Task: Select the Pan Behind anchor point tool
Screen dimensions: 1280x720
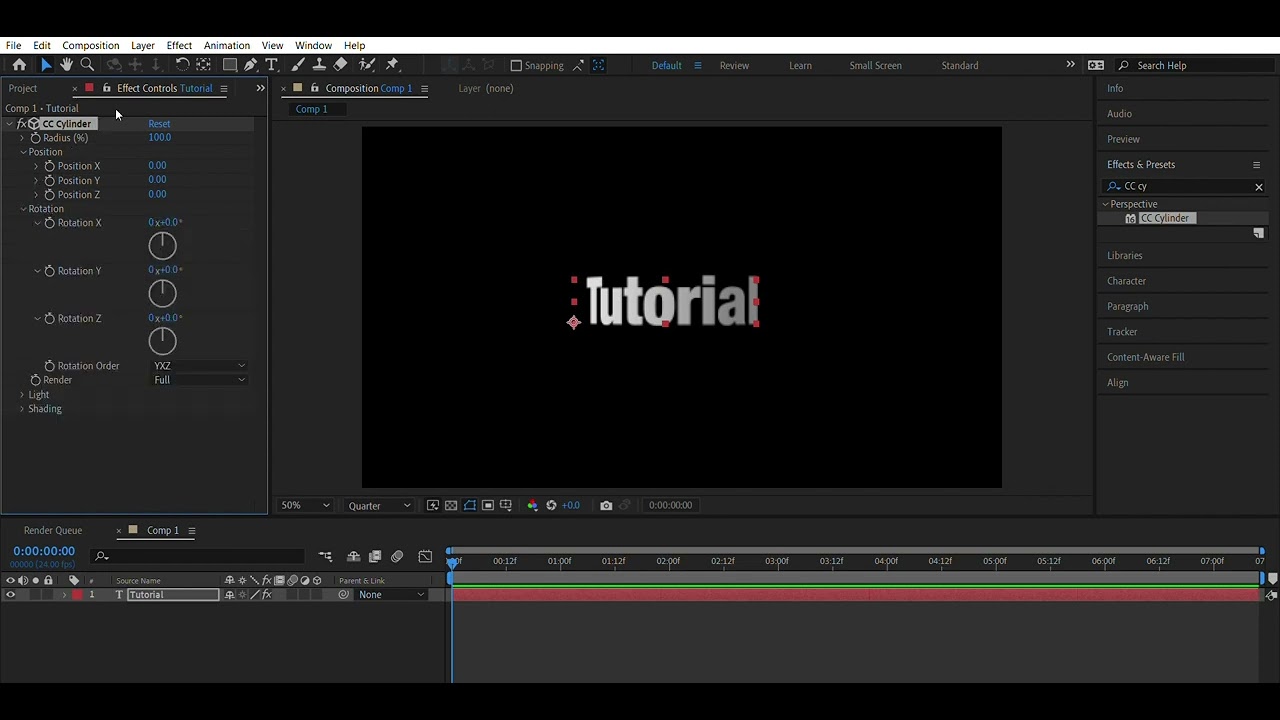Action: point(203,65)
